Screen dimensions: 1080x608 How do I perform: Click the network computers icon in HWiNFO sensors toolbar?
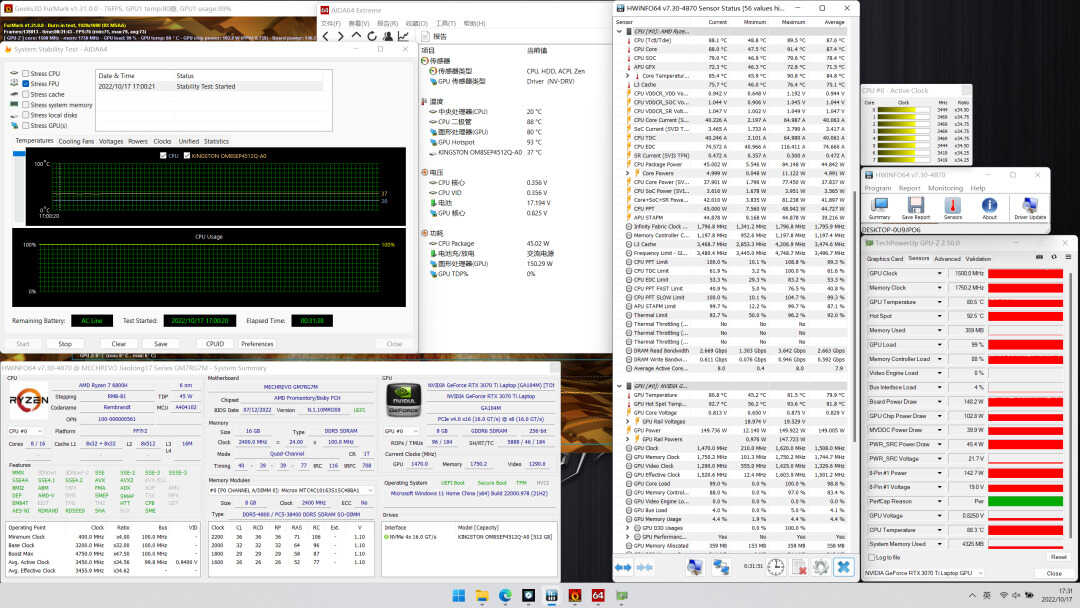(x=721, y=567)
